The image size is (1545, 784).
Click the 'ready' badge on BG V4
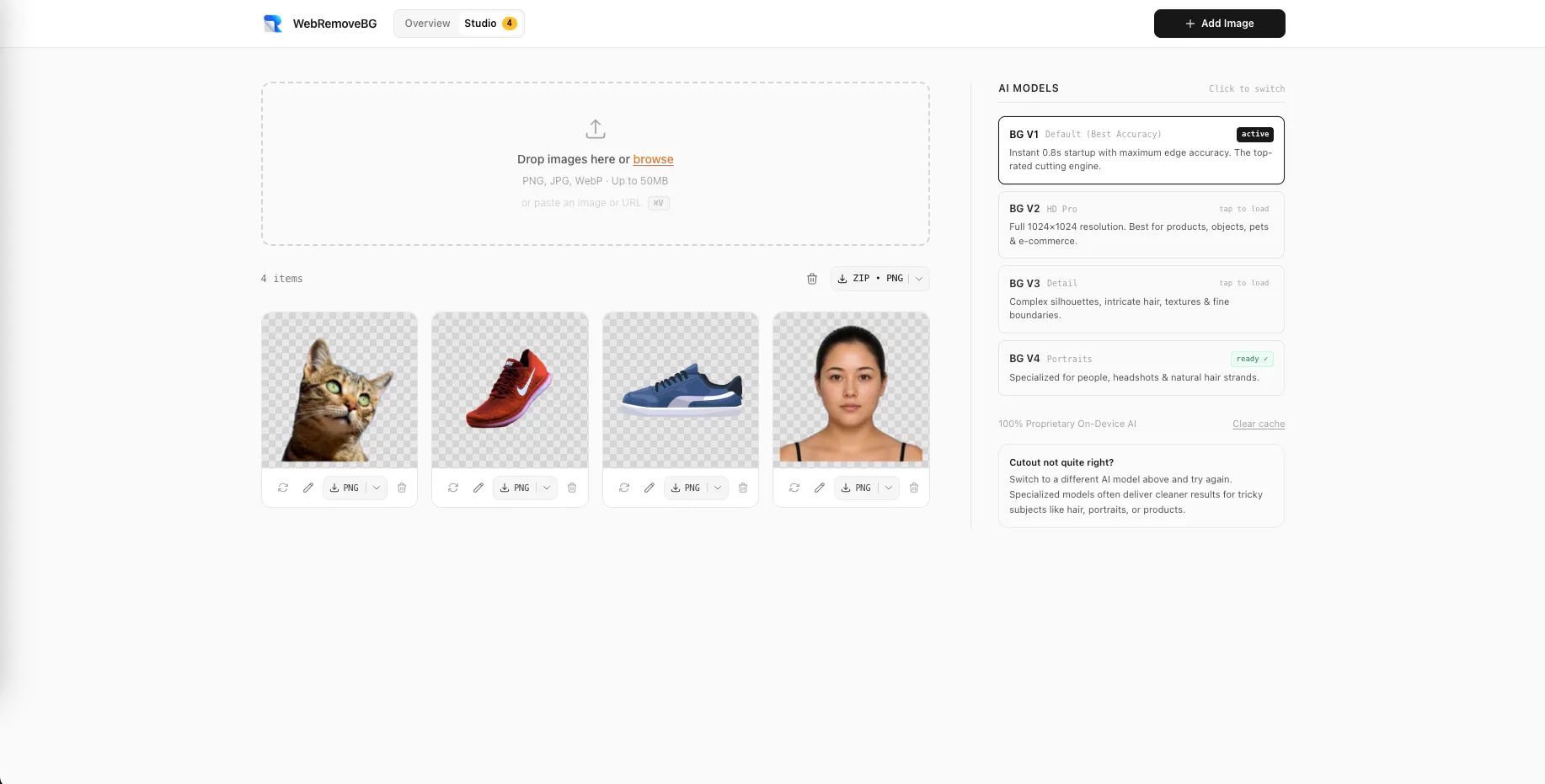coord(1252,359)
